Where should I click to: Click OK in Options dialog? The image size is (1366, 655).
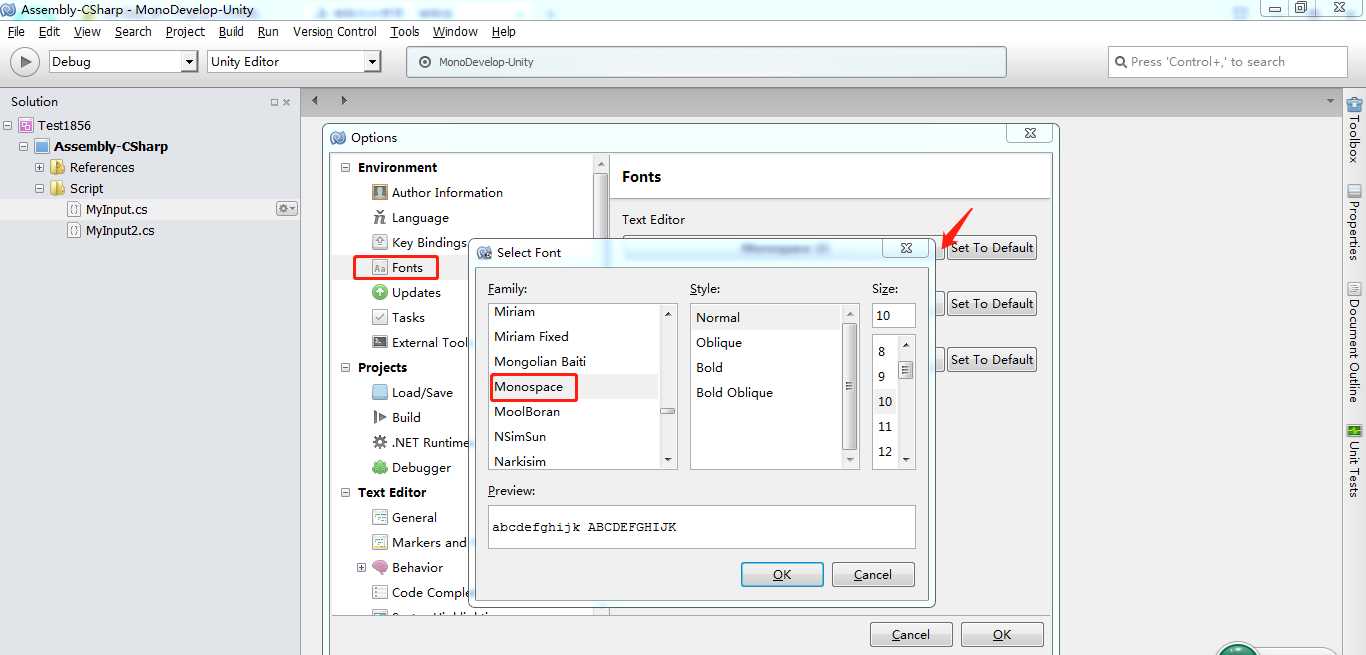click(x=1002, y=634)
